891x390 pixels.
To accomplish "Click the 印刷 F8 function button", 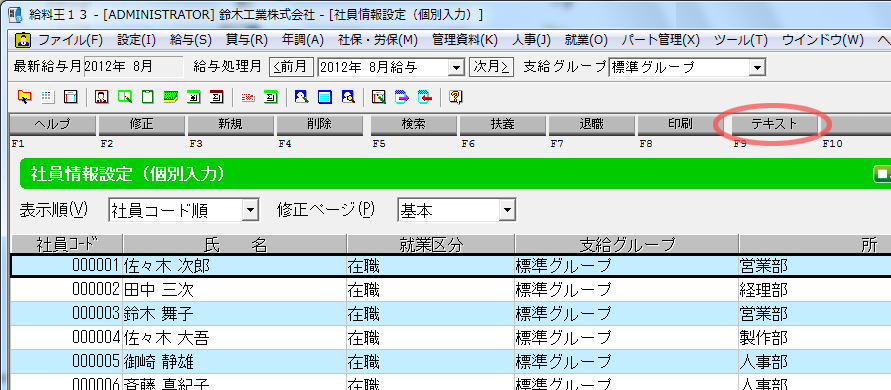I will click(x=680, y=125).
